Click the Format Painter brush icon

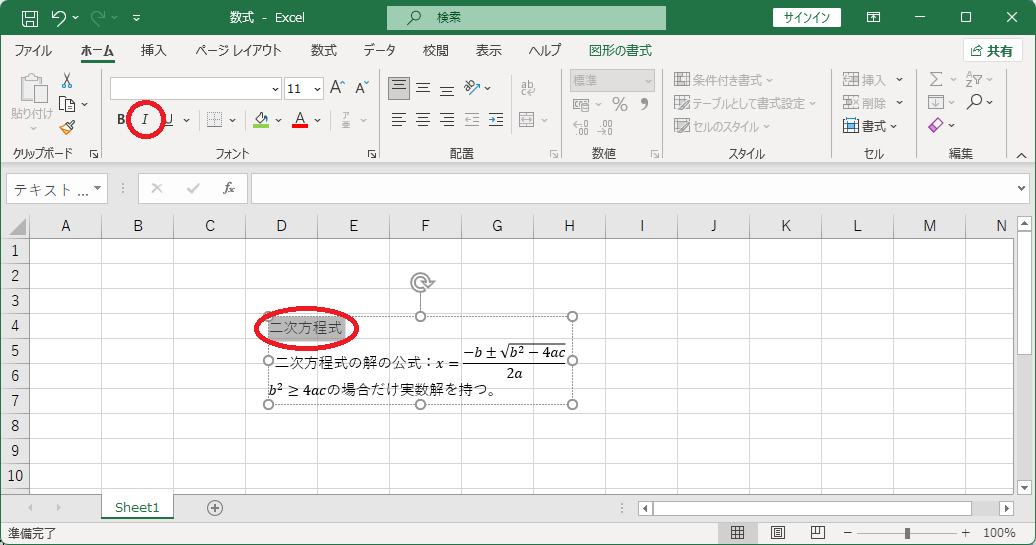[x=67, y=127]
